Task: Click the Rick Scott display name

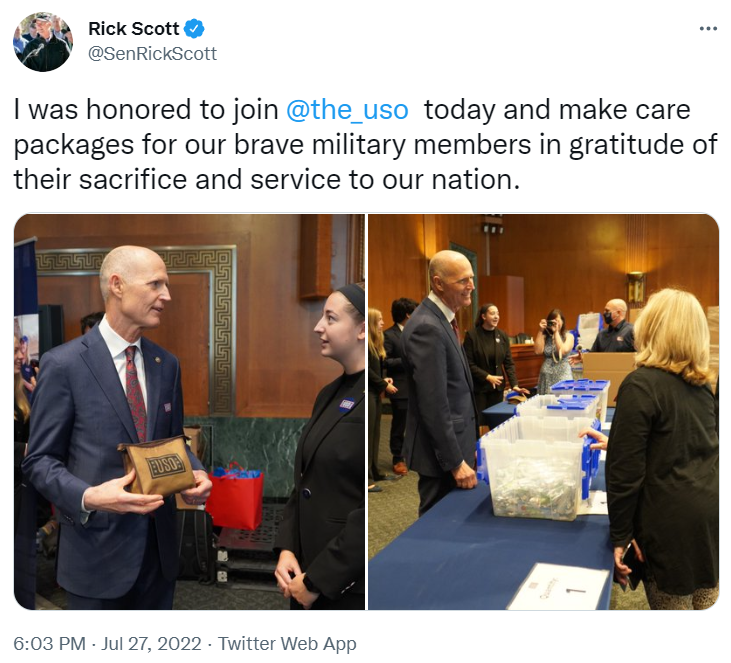Action: point(133,29)
